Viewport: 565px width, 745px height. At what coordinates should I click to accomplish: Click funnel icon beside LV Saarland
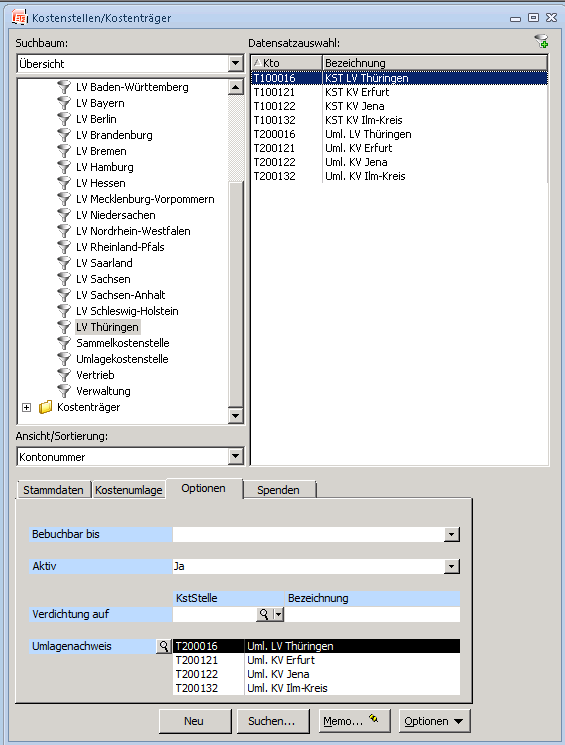(64, 263)
